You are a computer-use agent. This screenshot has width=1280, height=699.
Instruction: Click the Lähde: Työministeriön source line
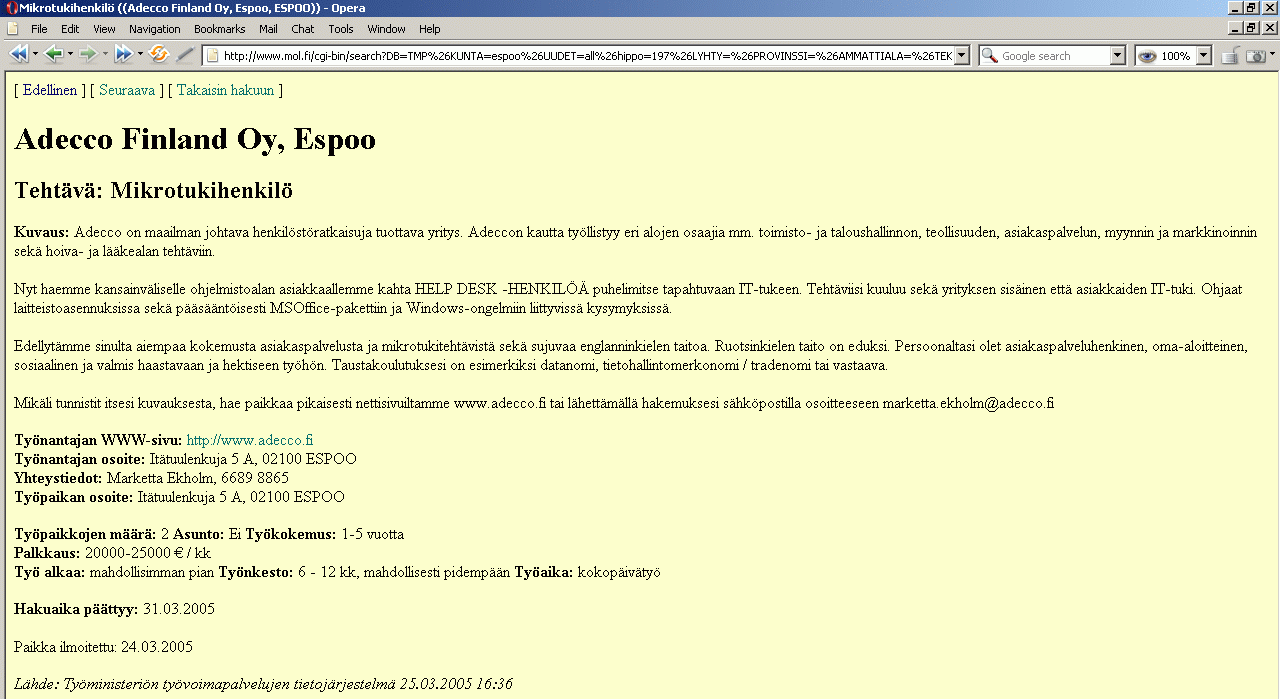[x=263, y=684]
